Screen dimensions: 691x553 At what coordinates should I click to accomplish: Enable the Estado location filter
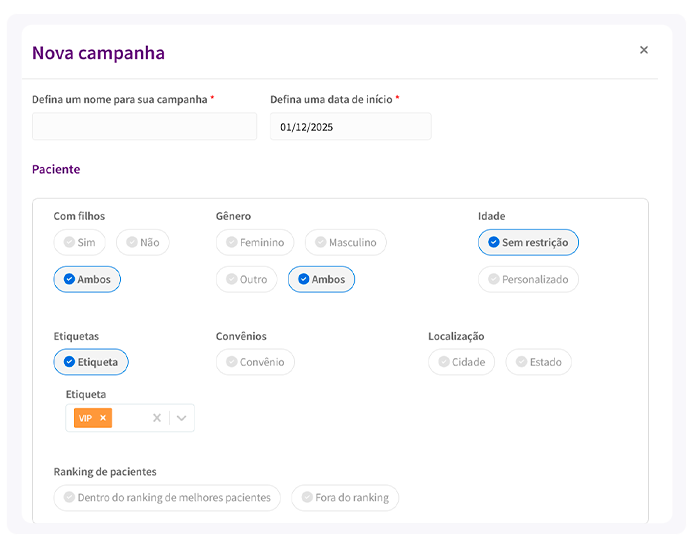tap(538, 362)
